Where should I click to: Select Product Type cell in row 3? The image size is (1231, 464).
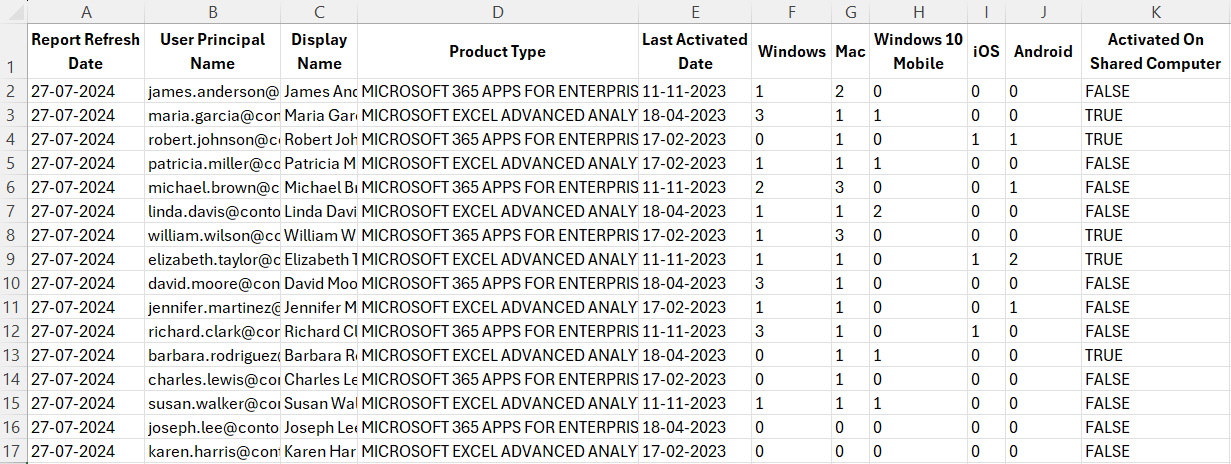497,115
